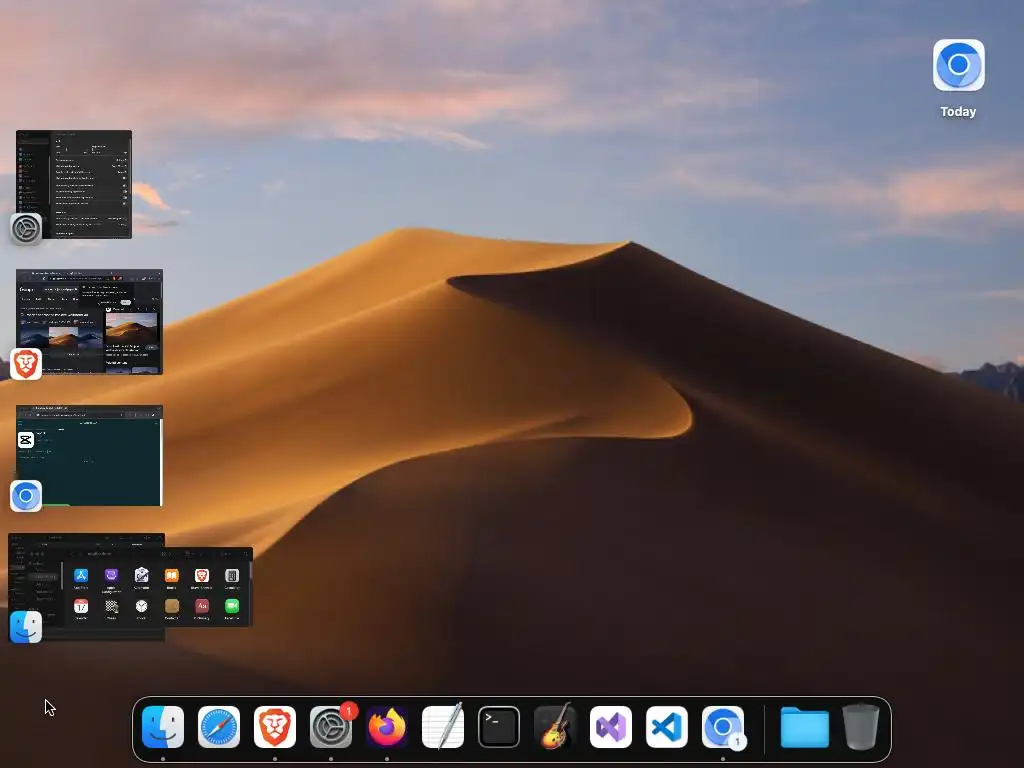1024x768 pixels.
Task: Launch Firefox from the dock
Action: click(387, 726)
